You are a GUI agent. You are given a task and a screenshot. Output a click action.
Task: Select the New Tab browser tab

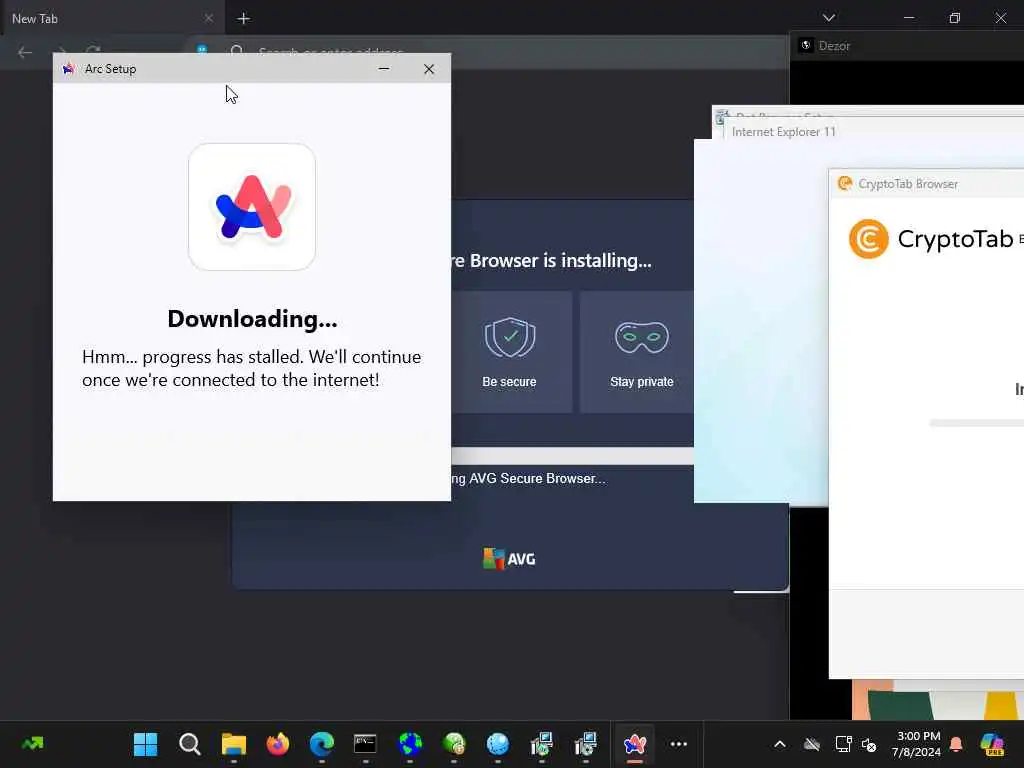(112, 18)
